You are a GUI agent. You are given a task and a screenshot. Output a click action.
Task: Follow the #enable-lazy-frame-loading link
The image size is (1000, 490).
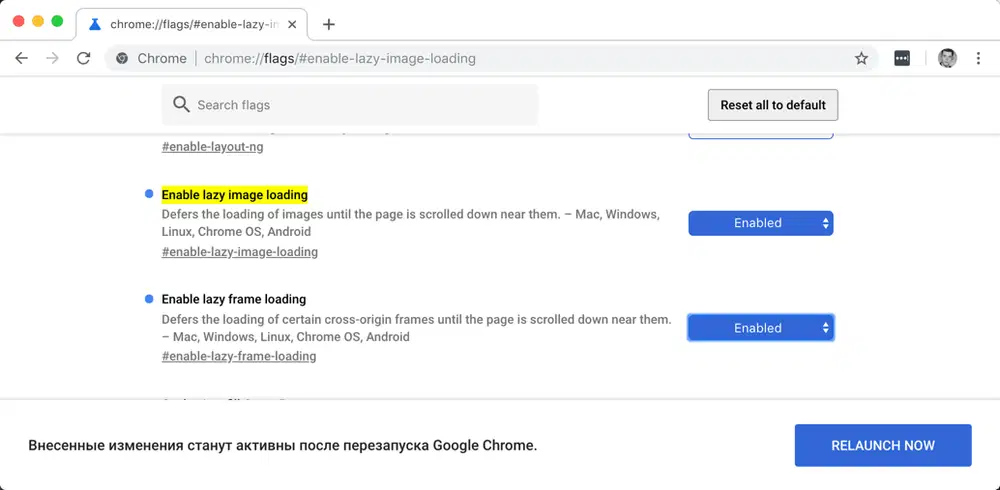coord(238,356)
